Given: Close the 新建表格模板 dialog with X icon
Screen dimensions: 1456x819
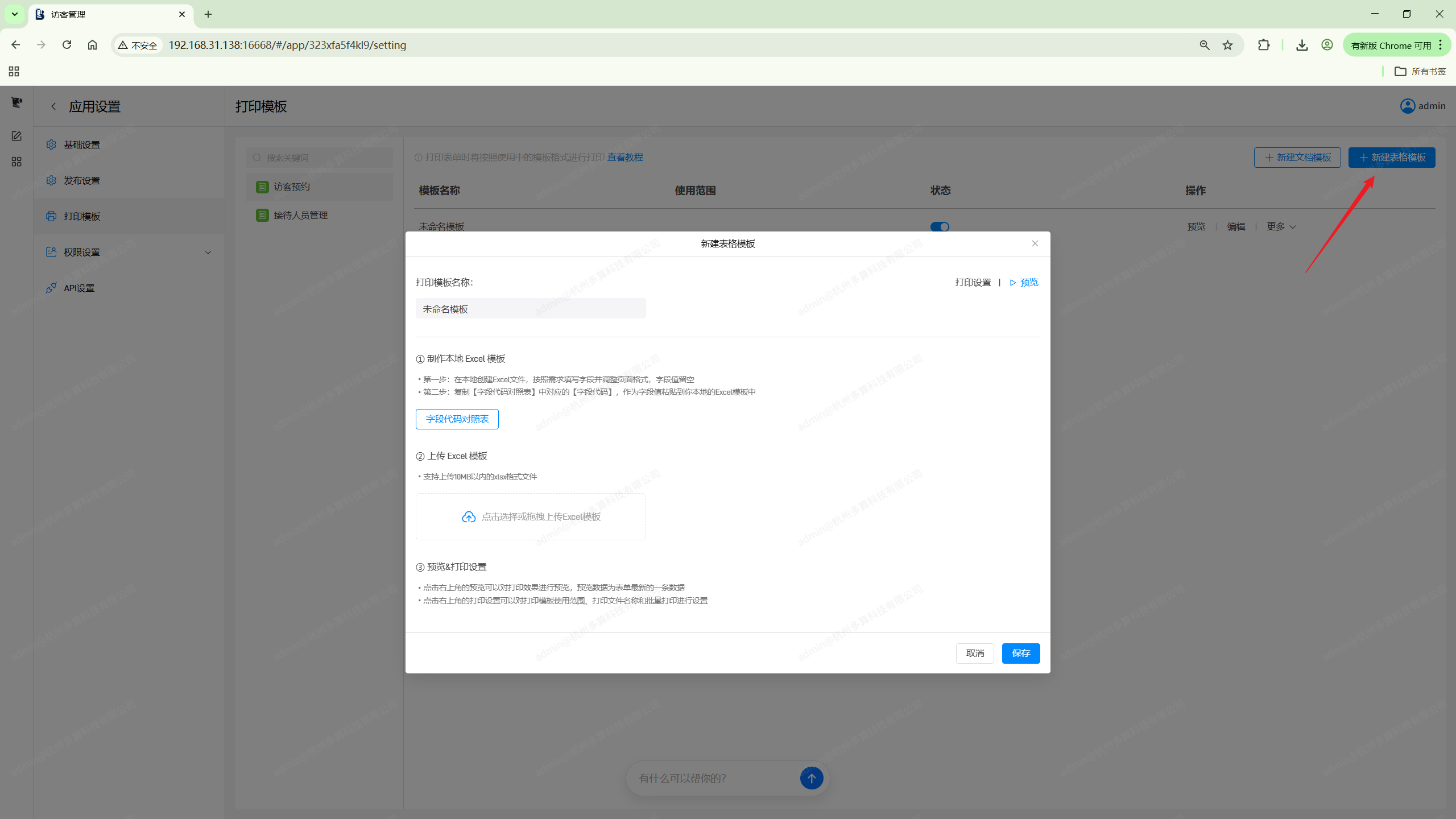Looking at the screenshot, I should (1035, 243).
